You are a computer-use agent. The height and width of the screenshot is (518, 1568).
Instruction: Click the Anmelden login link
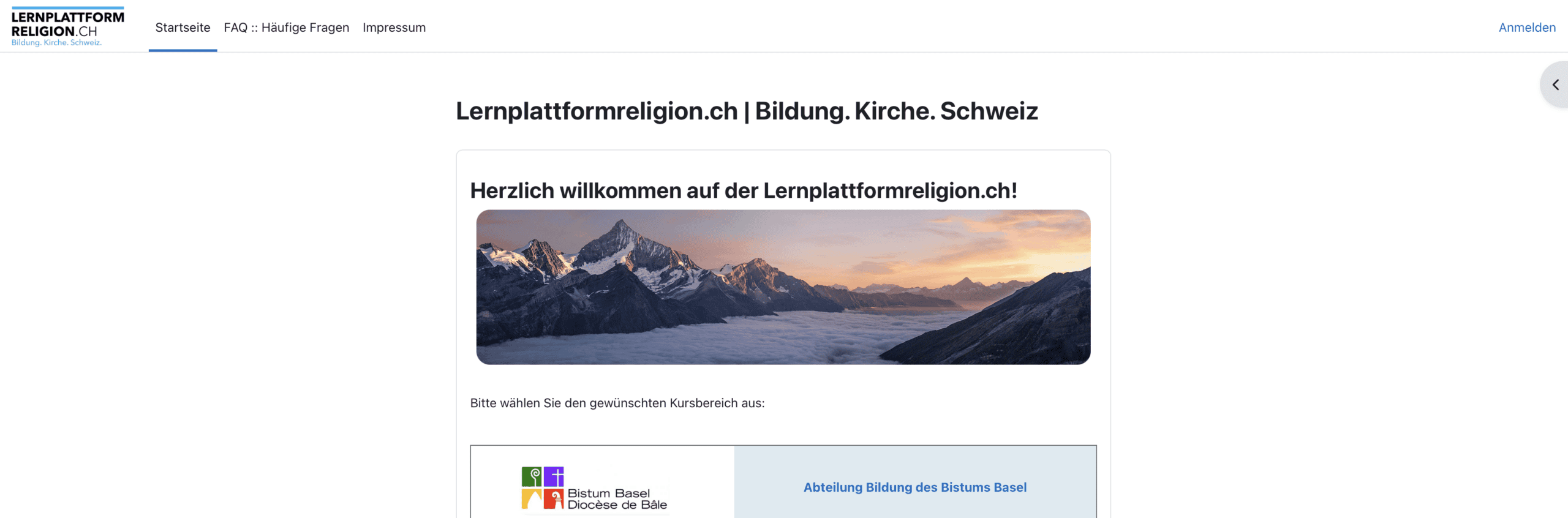pos(1527,28)
